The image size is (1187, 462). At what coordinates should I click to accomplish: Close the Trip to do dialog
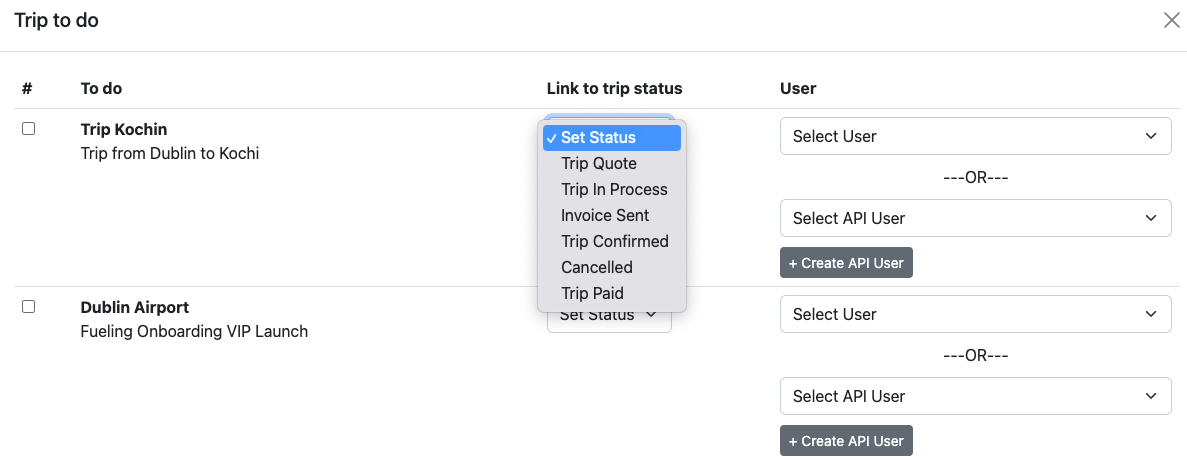(x=1171, y=20)
